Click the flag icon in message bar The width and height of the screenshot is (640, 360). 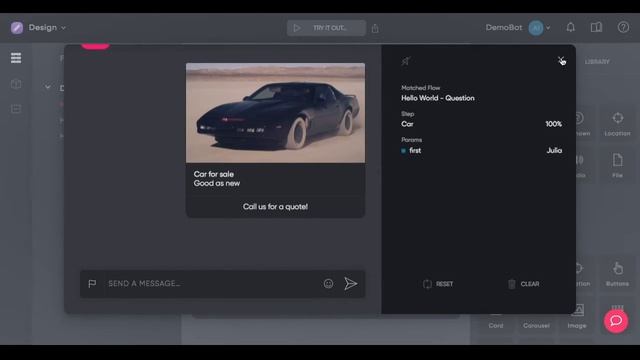[92, 283]
